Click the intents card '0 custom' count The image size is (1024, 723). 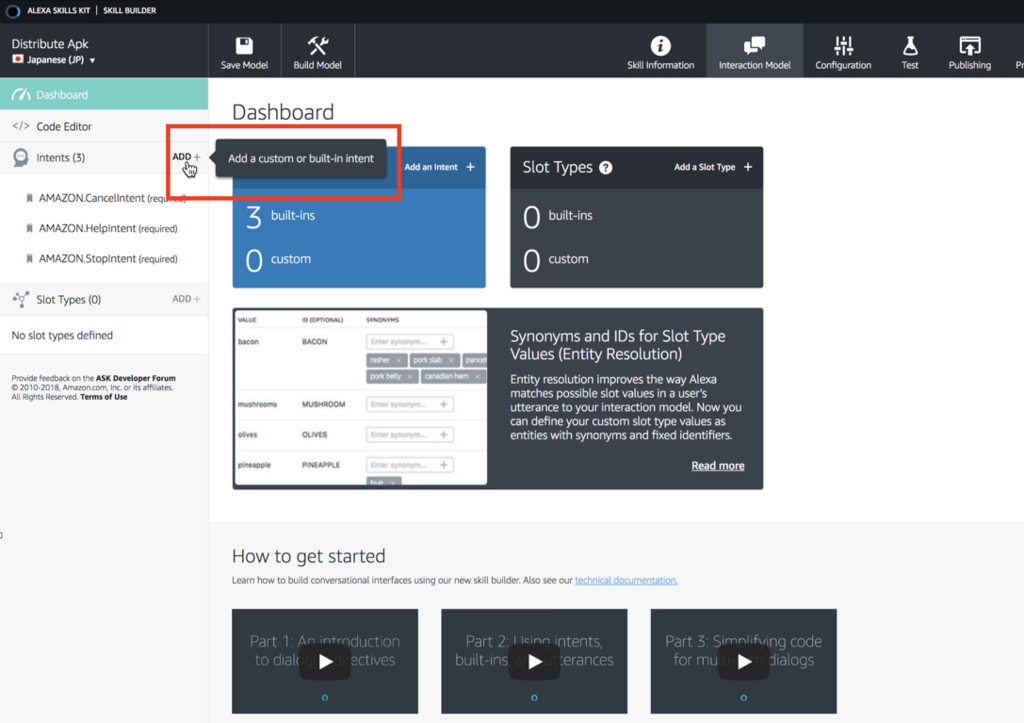tap(278, 259)
